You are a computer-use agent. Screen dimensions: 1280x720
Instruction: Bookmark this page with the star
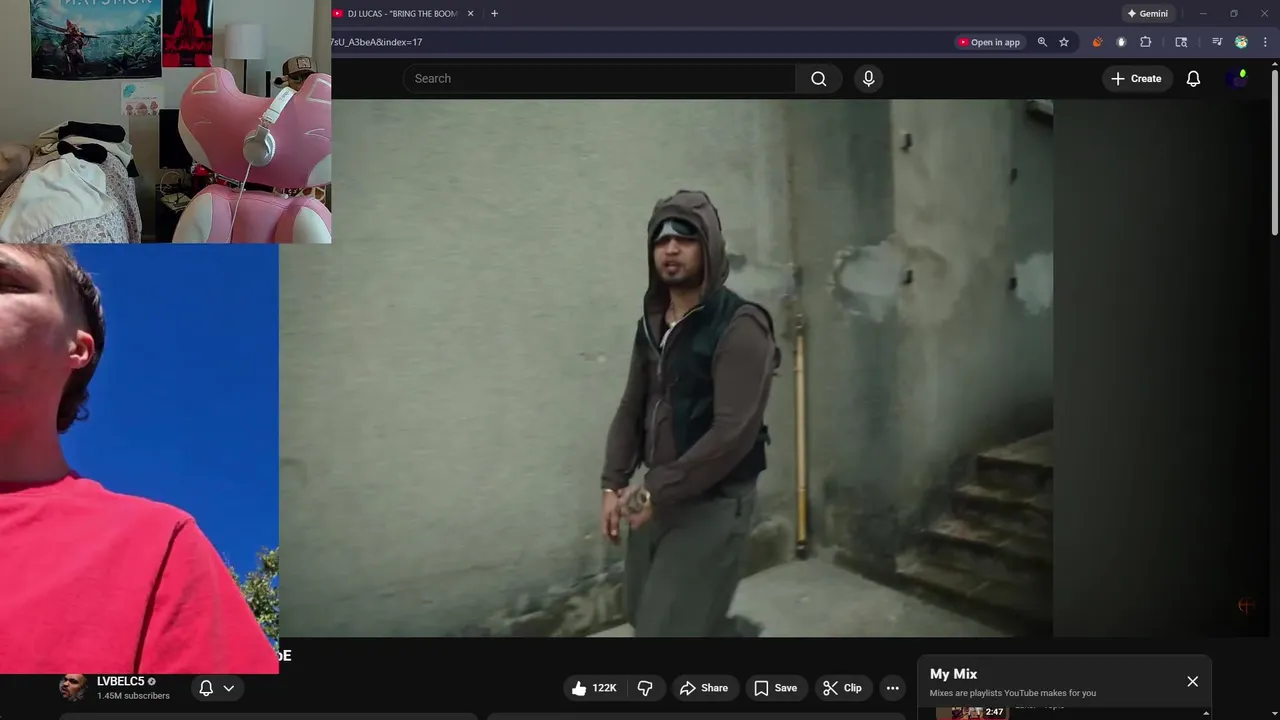[x=1064, y=42]
